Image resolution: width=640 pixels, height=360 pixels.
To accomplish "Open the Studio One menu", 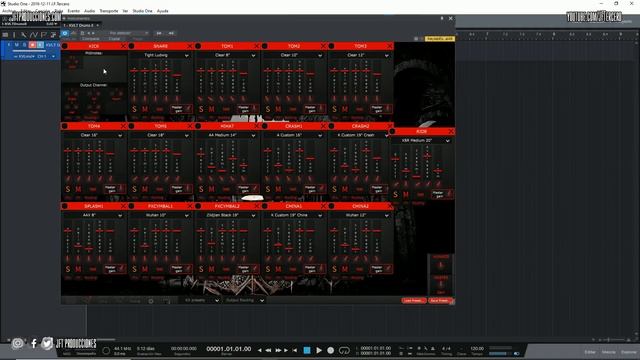I will 142,11.
